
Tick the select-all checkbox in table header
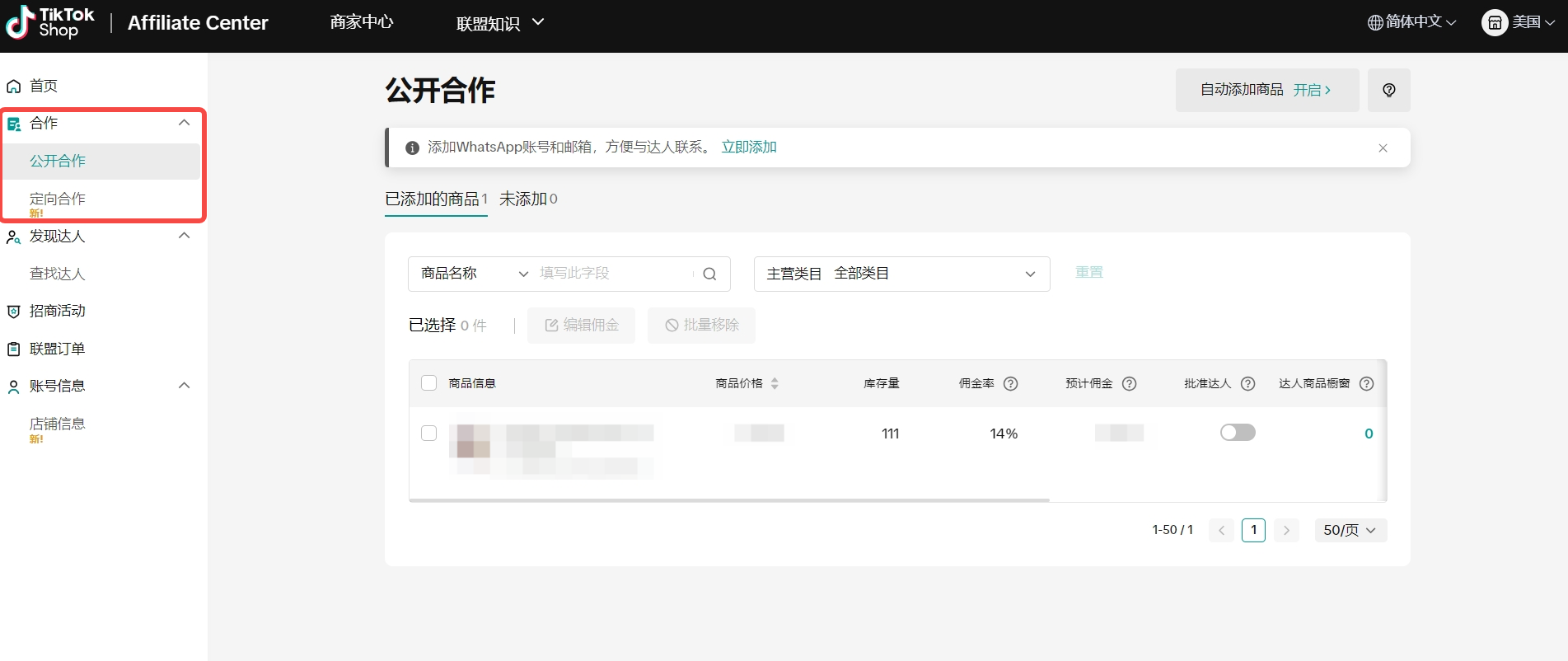pyautogui.click(x=428, y=383)
